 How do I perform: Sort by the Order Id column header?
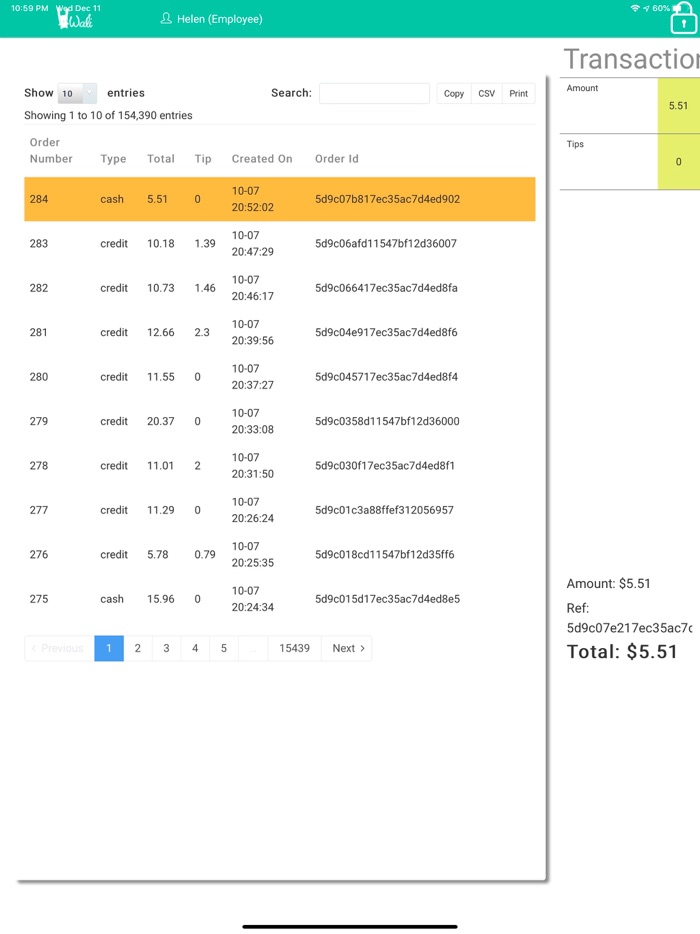click(337, 158)
